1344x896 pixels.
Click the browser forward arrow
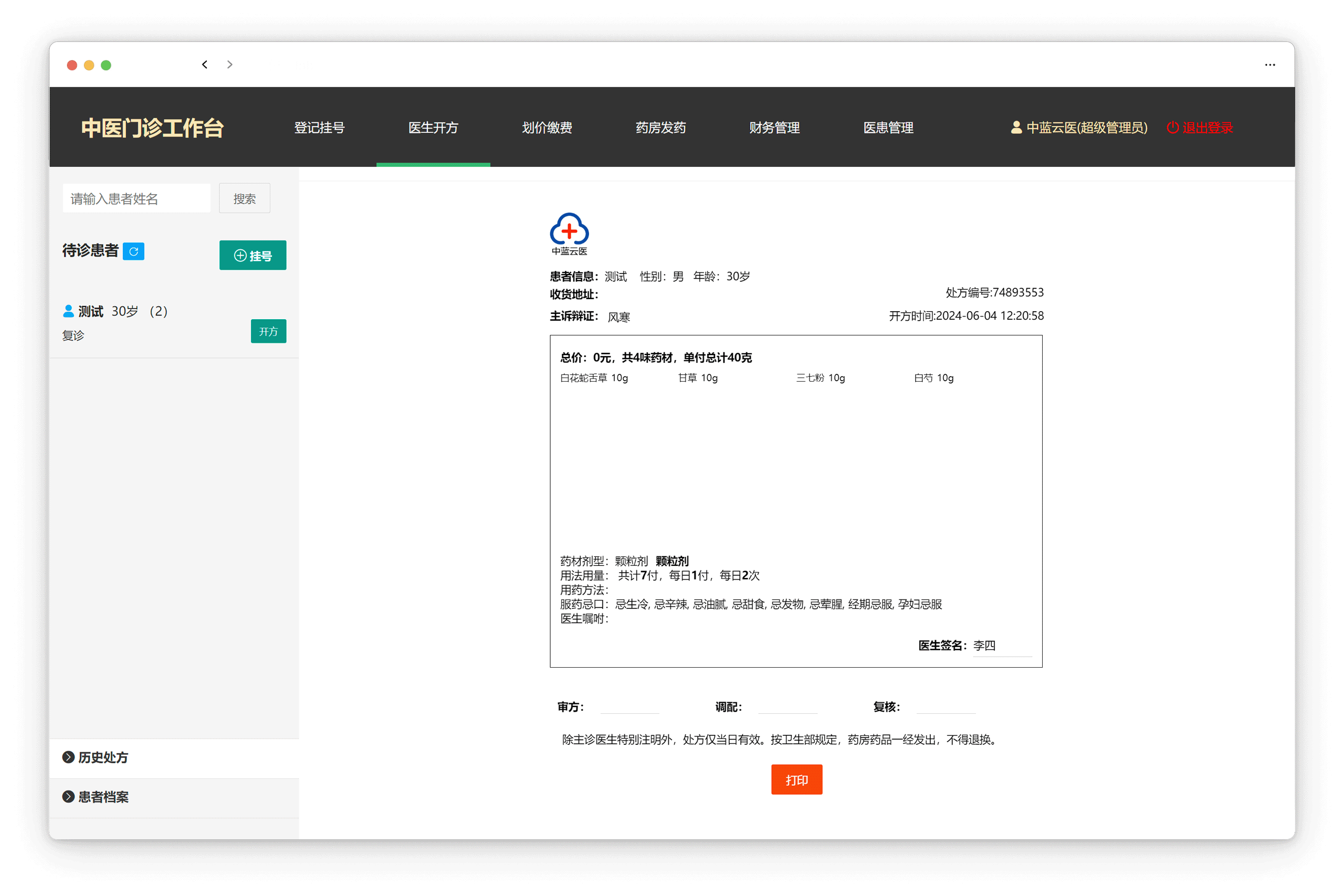coord(230,65)
